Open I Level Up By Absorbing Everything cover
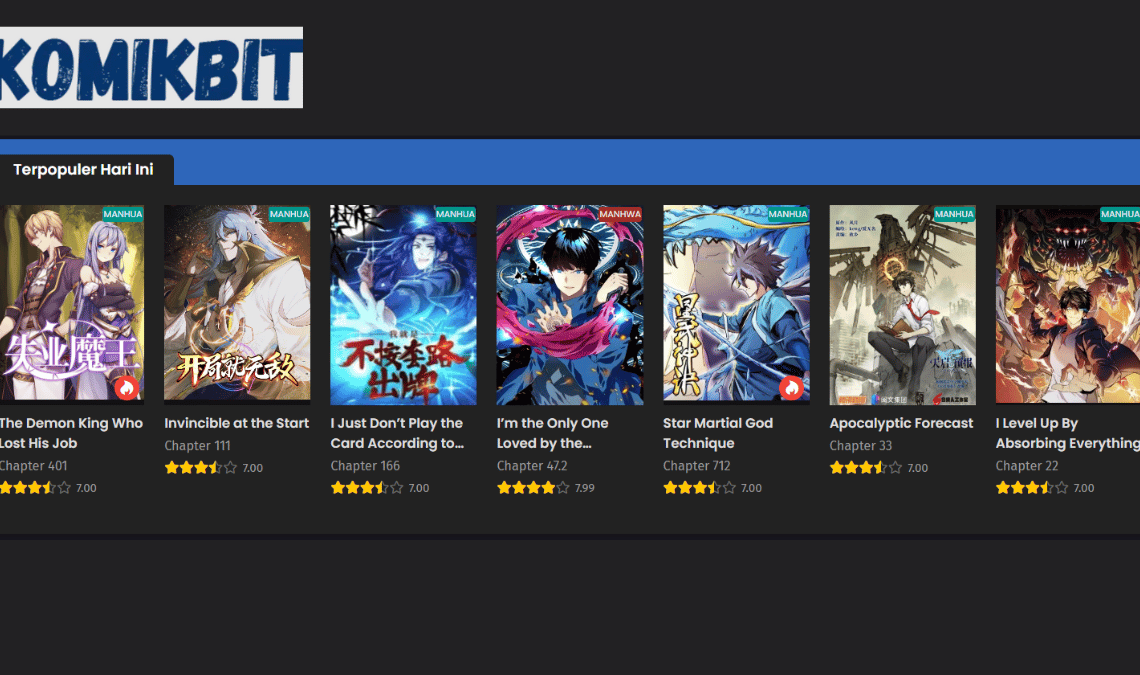Image resolution: width=1140 pixels, height=675 pixels. coord(1067,304)
